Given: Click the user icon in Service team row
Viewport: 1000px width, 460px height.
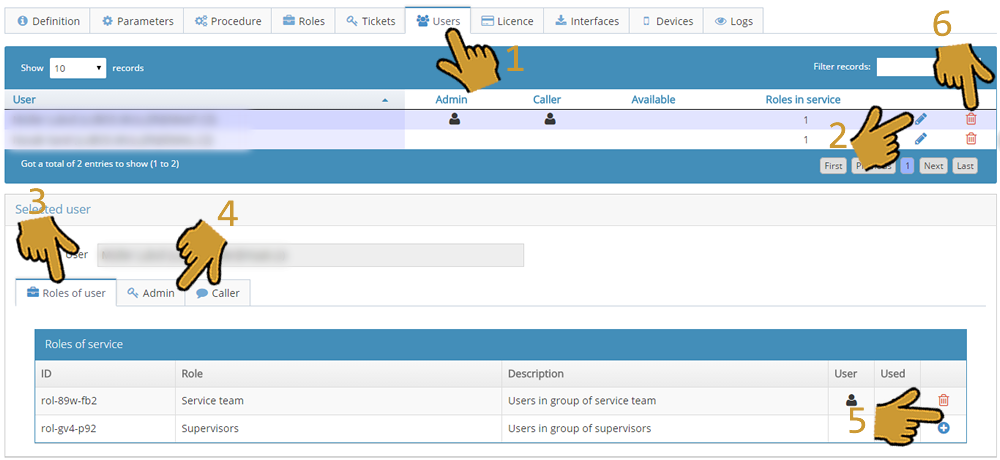Looking at the screenshot, I should click(851, 401).
